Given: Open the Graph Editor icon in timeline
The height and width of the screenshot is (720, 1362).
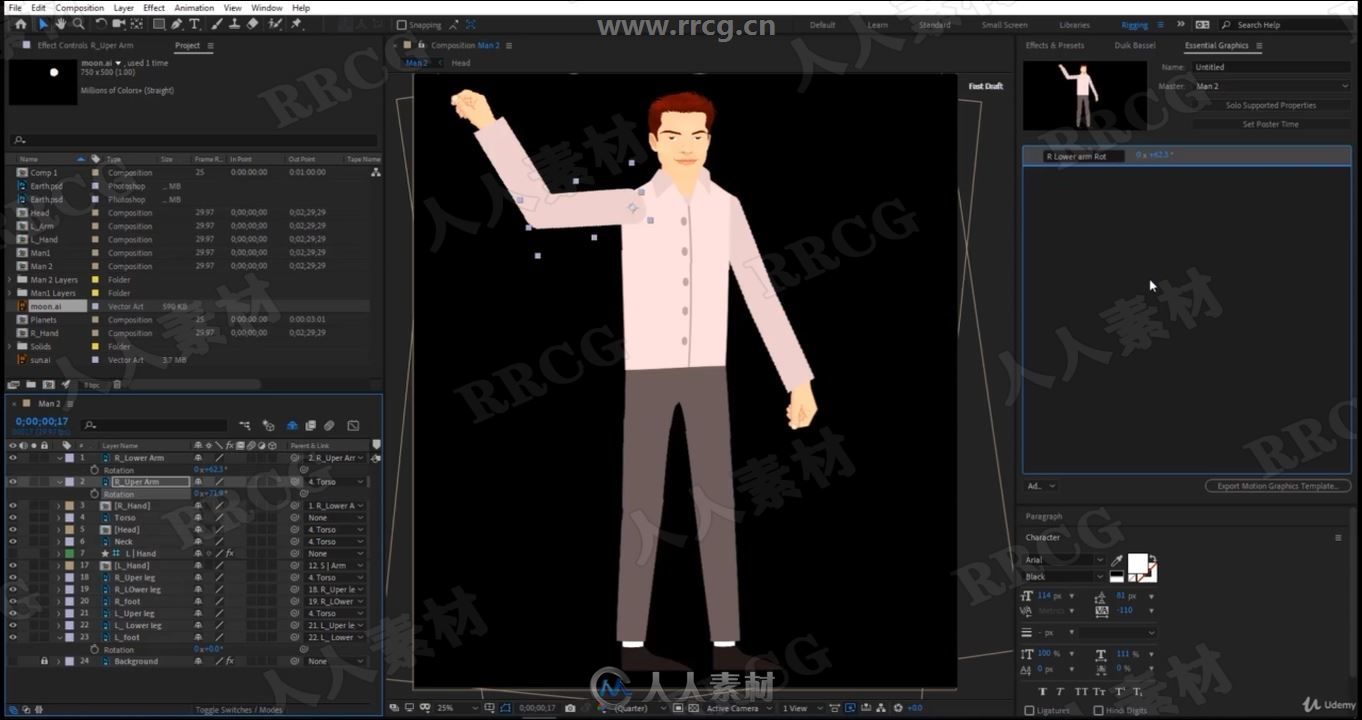Looking at the screenshot, I should 353,425.
